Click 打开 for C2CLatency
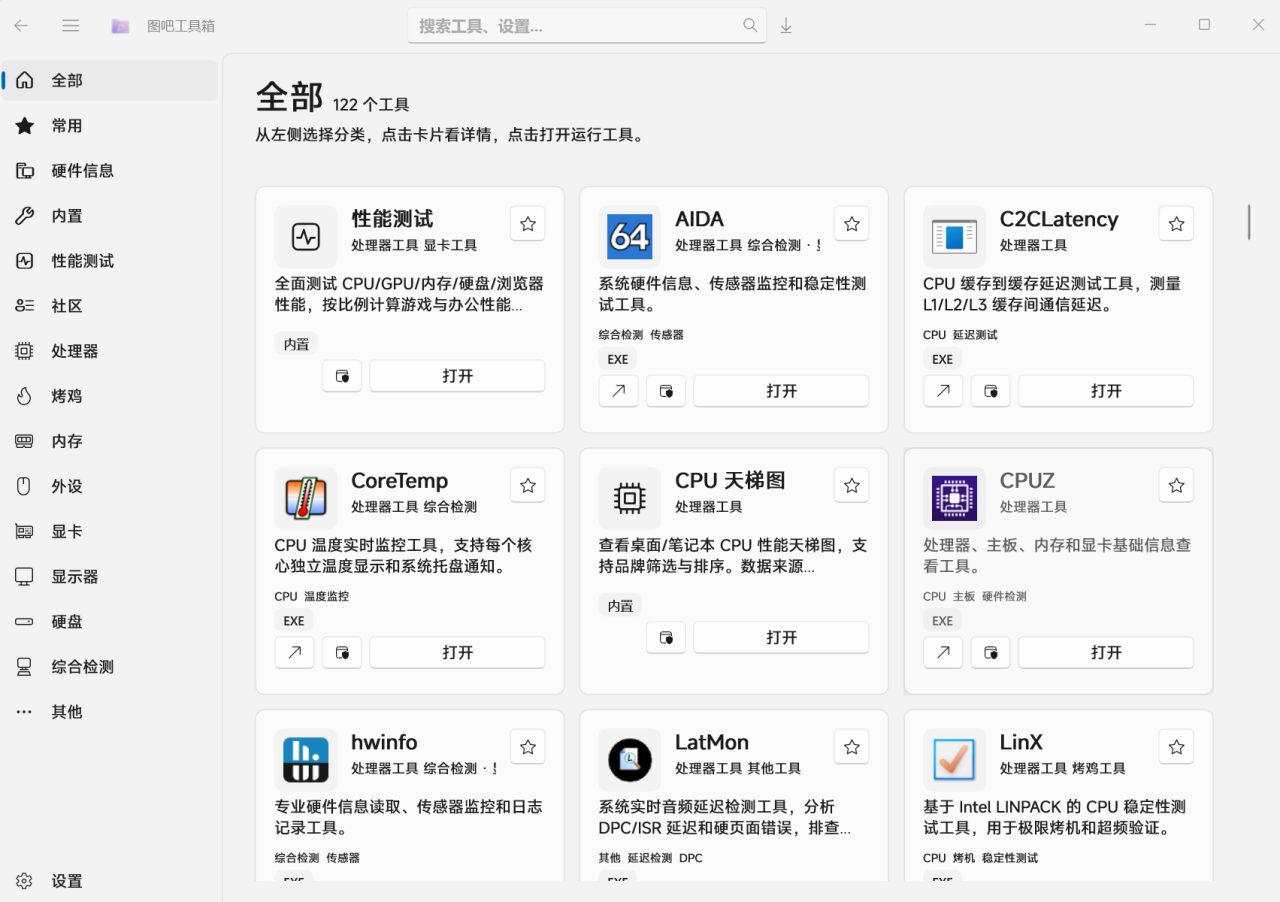Screen dimensions: 1280x902 click(1106, 391)
